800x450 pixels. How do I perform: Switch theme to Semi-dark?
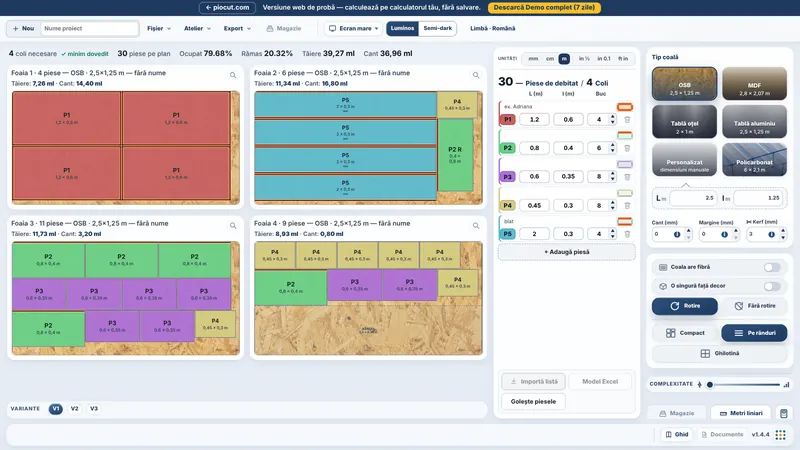pyautogui.click(x=437, y=29)
